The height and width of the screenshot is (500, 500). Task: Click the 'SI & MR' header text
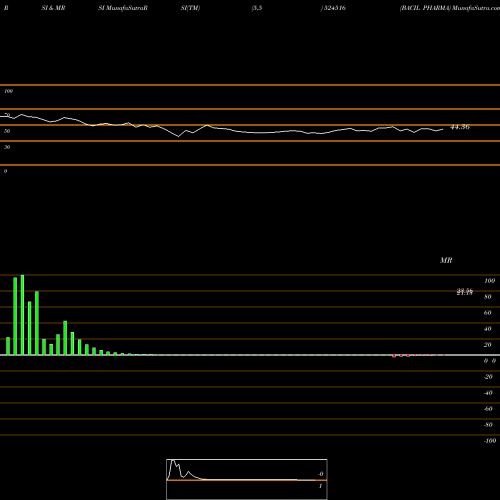(x=53, y=8)
